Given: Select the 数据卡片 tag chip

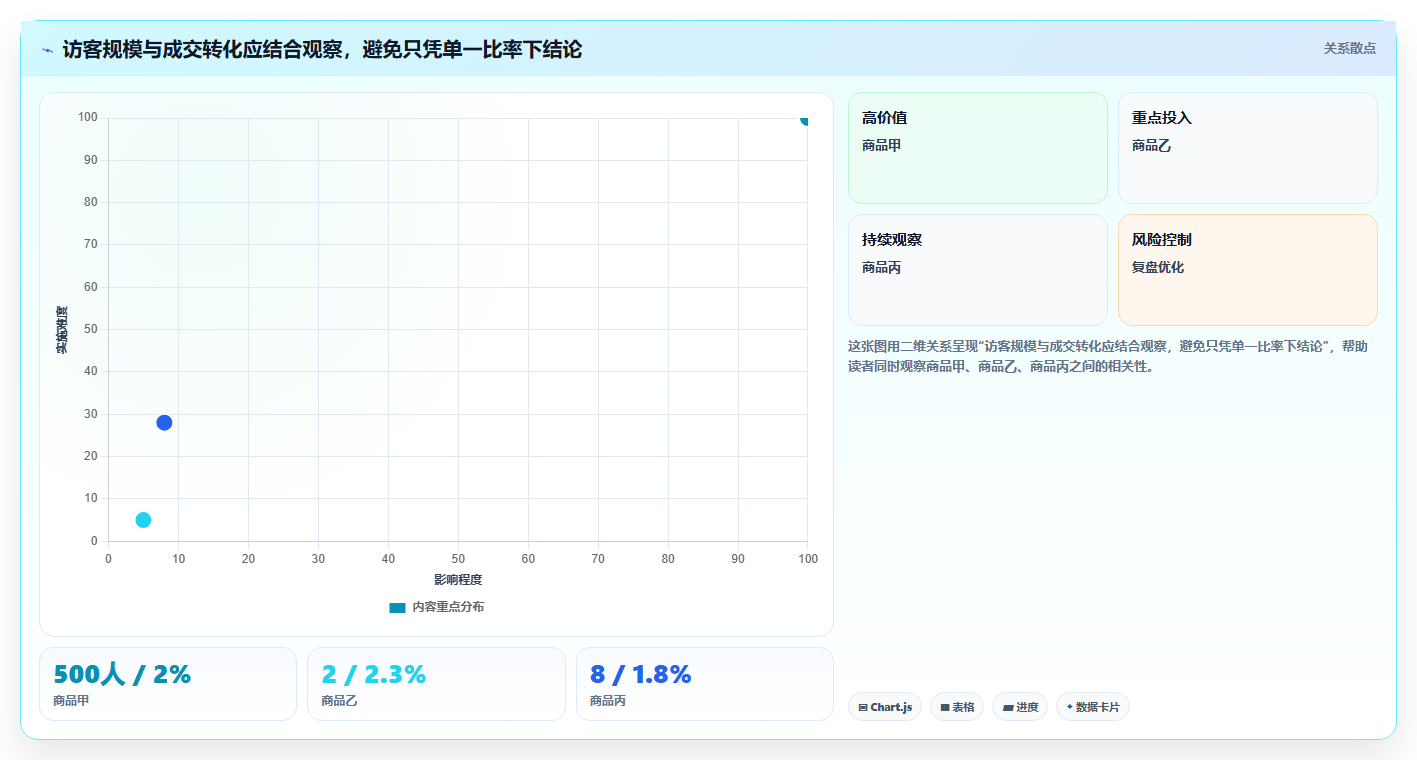Looking at the screenshot, I should click(1093, 707).
